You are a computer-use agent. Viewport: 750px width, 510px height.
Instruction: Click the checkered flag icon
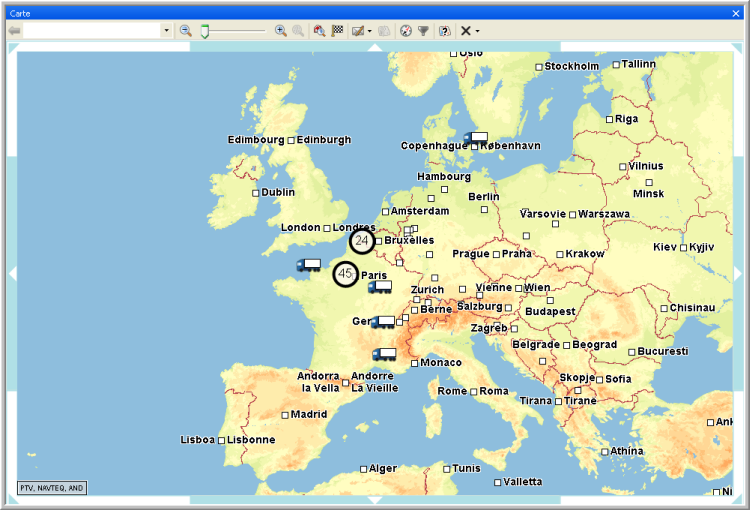[x=338, y=31]
